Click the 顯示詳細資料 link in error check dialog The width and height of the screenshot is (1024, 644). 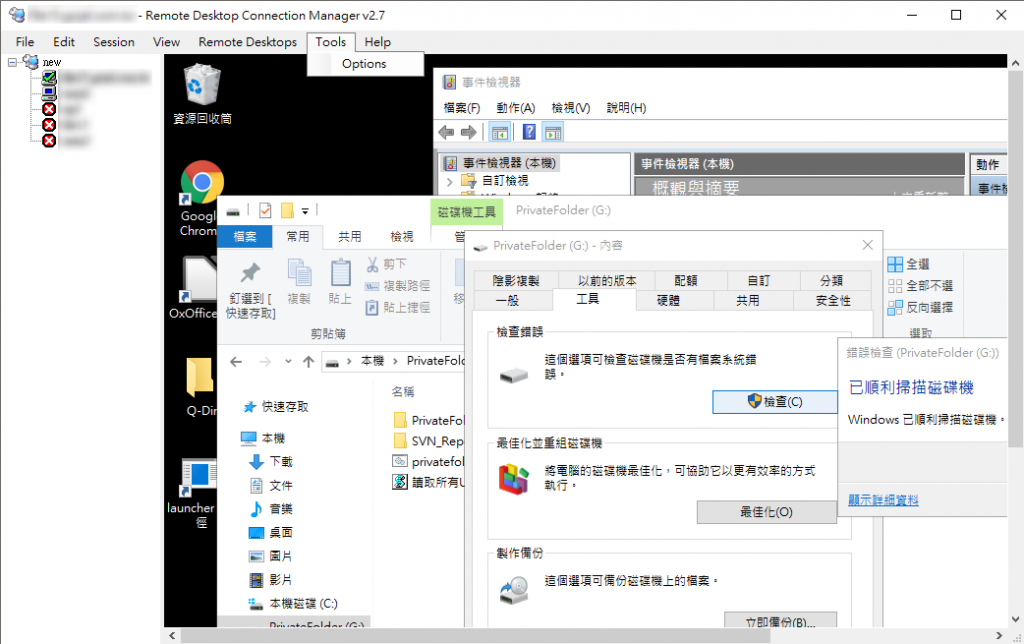(x=883, y=500)
